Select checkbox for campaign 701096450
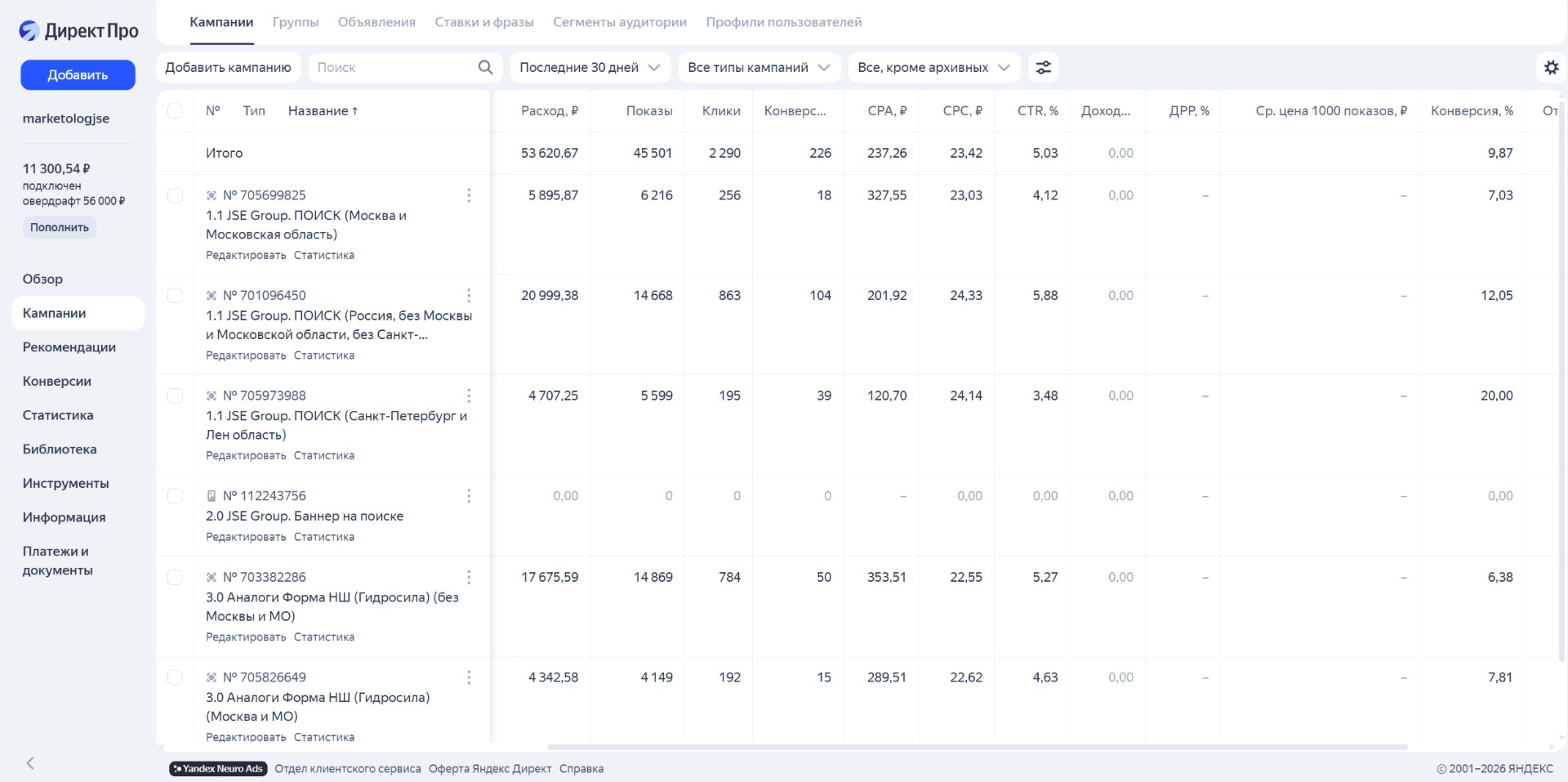The width and height of the screenshot is (1568, 782). point(175,296)
